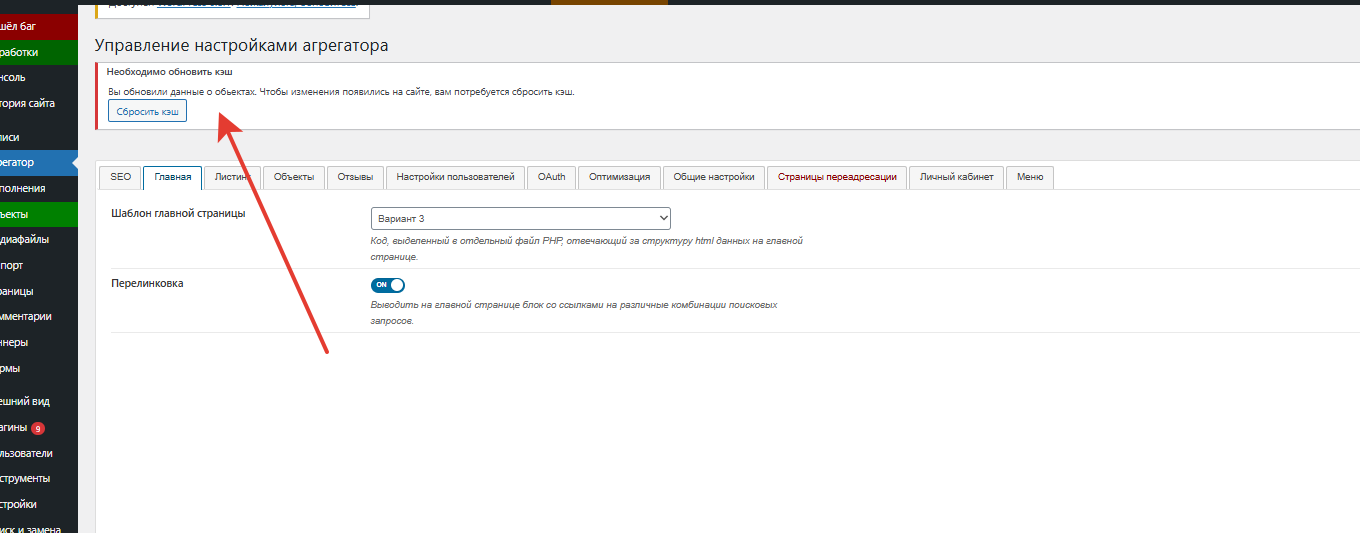Open the Страницы переадресации tab
The image size is (1360, 533).
[x=837, y=177]
